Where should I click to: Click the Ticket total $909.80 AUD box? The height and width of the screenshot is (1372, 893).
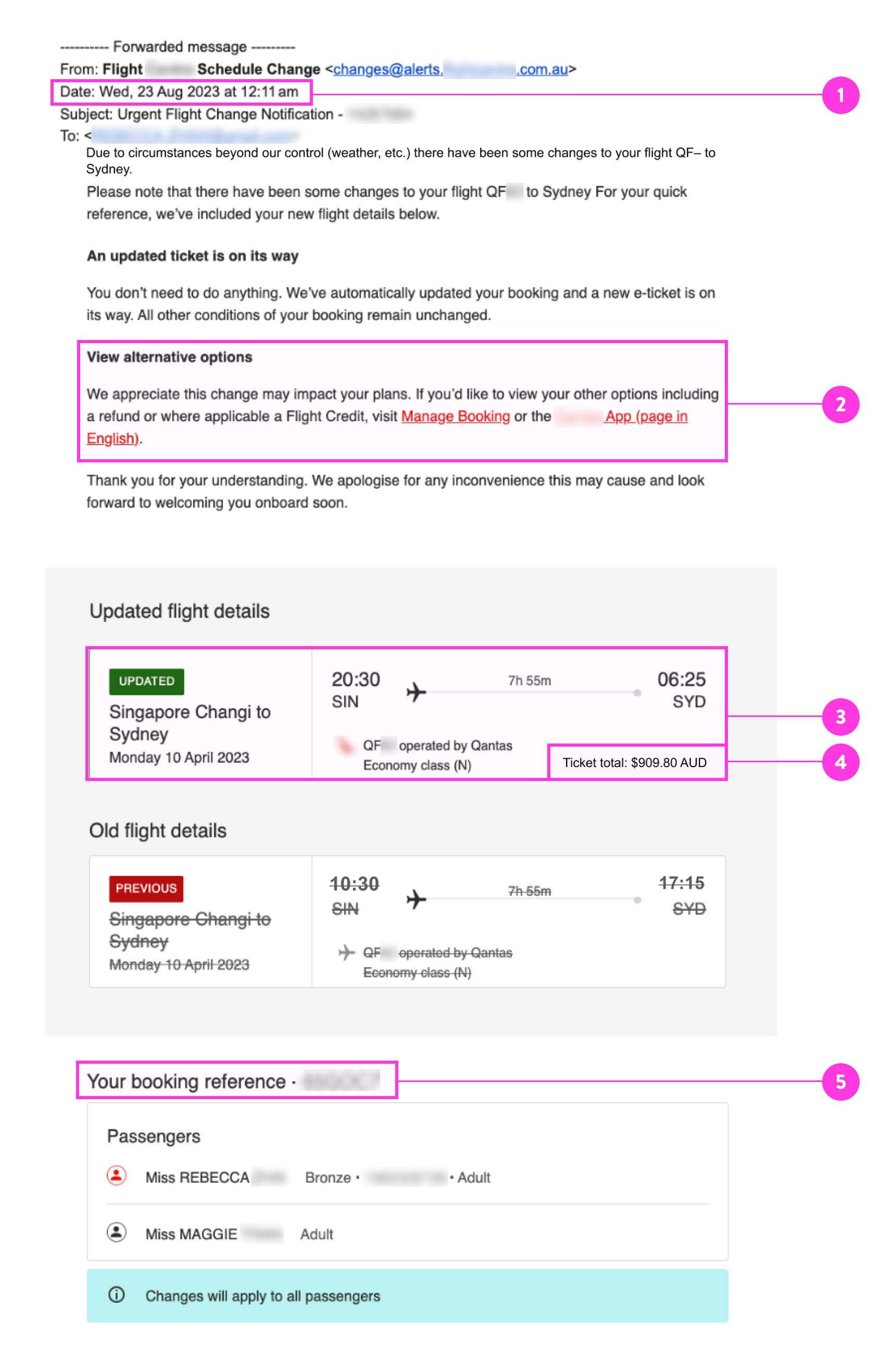[634, 762]
